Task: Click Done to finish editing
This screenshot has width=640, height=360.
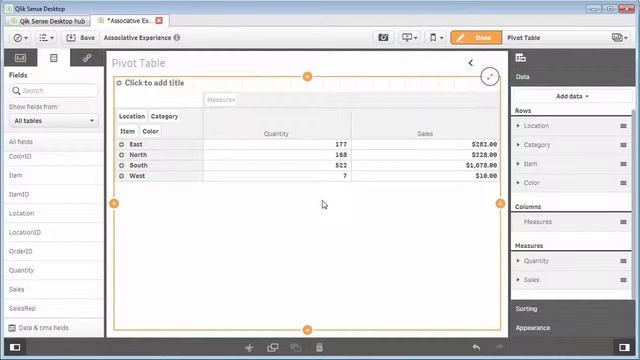Action: click(x=476, y=38)
